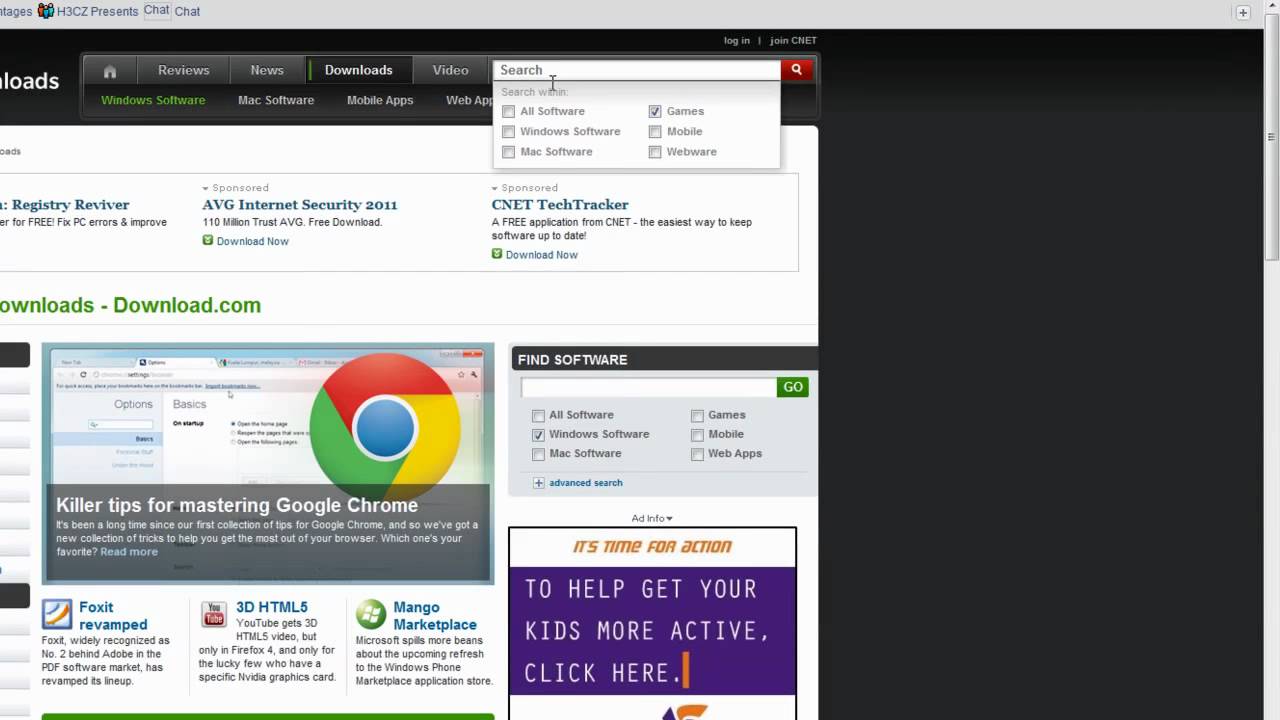This screenshot has height=720, width=1280.
Task: Open Killer tips for mastering Google Chrome
Action: [x=237, y=505]
